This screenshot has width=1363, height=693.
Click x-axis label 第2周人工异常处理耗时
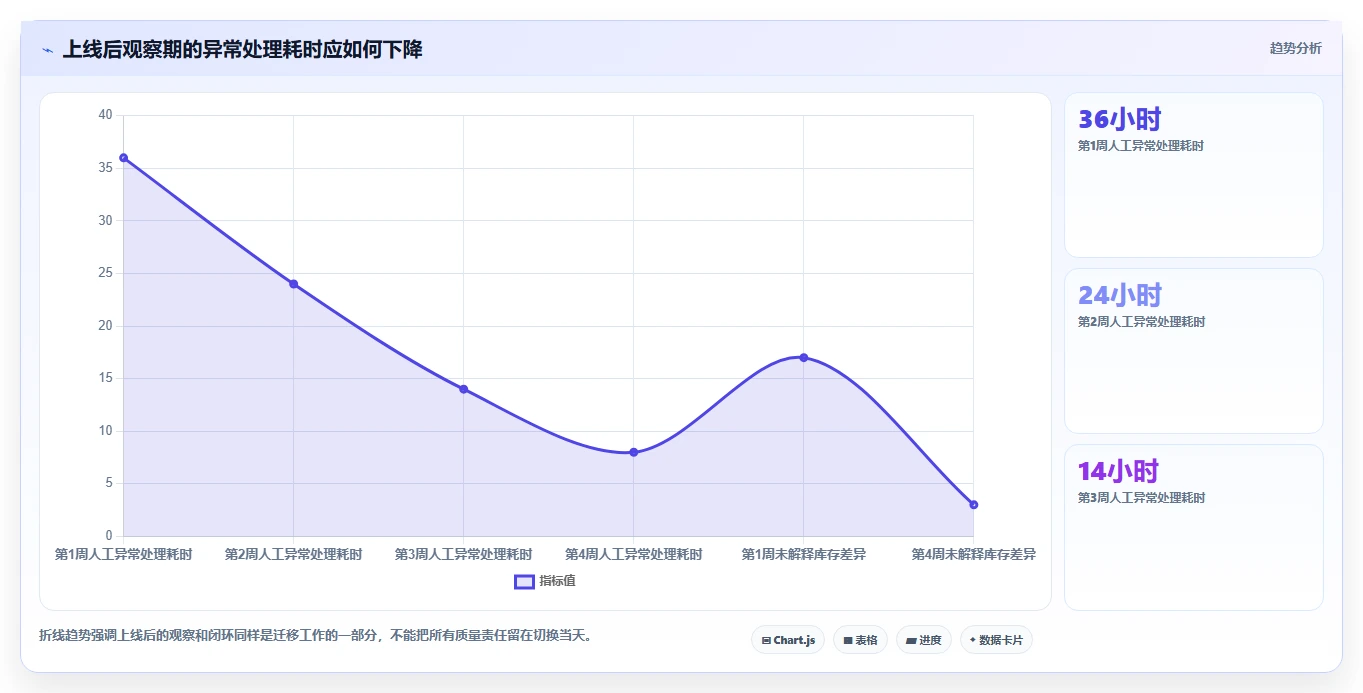(293, 554)
